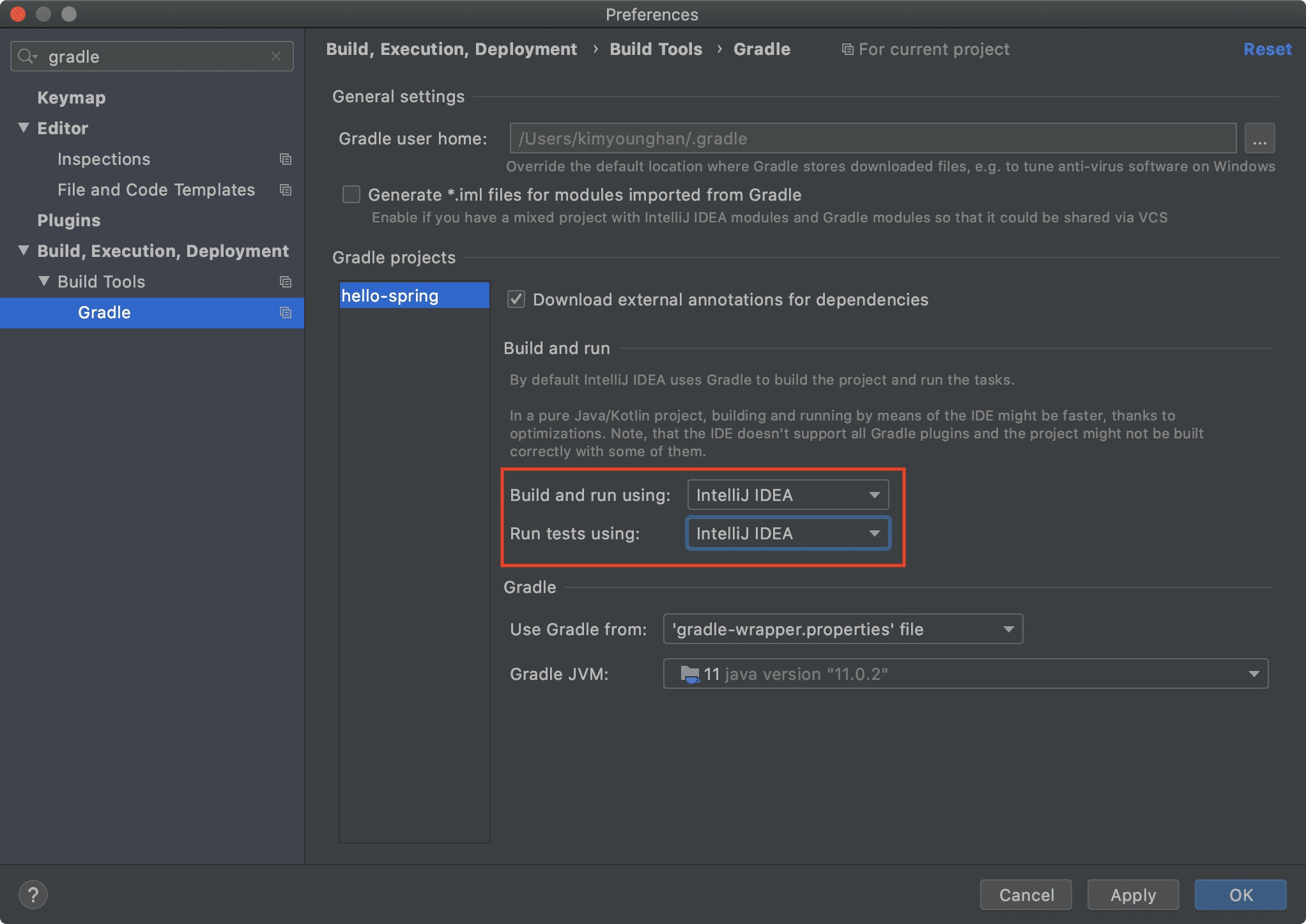Click project-level icon beside Inspections
This screenshot has height=924, width=1306.
(286, 159)
